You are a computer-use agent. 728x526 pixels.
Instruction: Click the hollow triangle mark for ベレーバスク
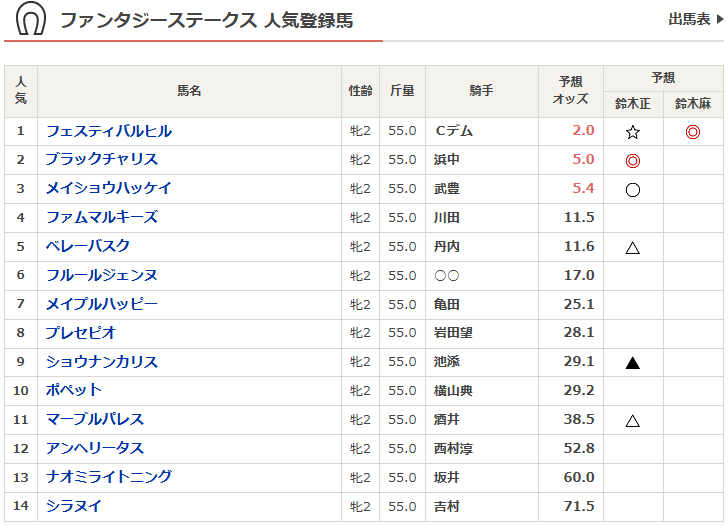point(632,248)
